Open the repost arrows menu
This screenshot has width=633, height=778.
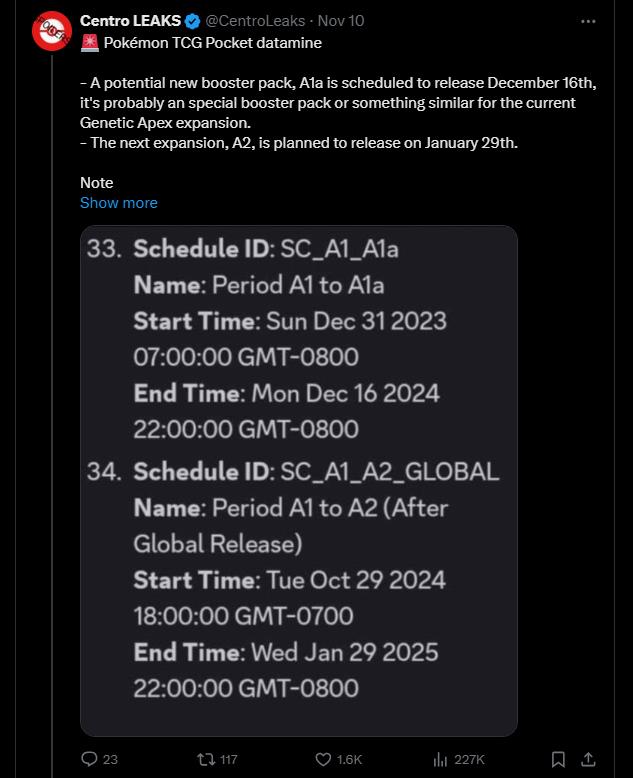pyautogui.click(x=207, y=759)
